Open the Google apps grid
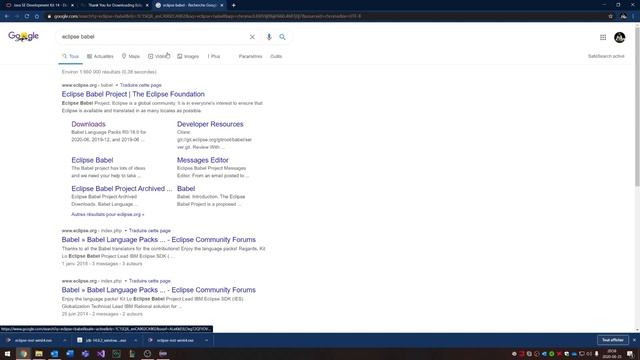The image size is (640, 360). coord(603,37)
